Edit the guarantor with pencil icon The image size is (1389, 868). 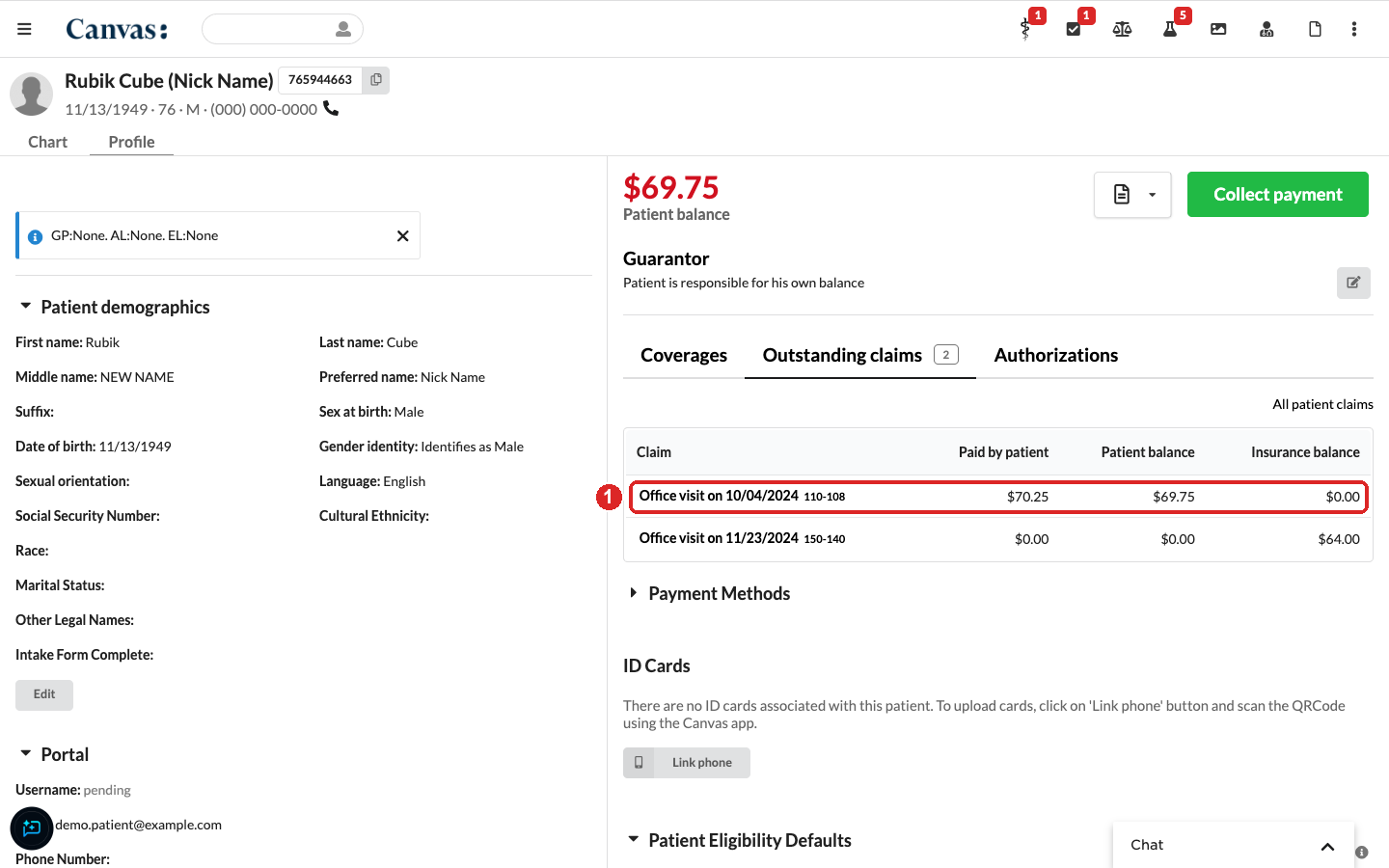[1353, 283]
